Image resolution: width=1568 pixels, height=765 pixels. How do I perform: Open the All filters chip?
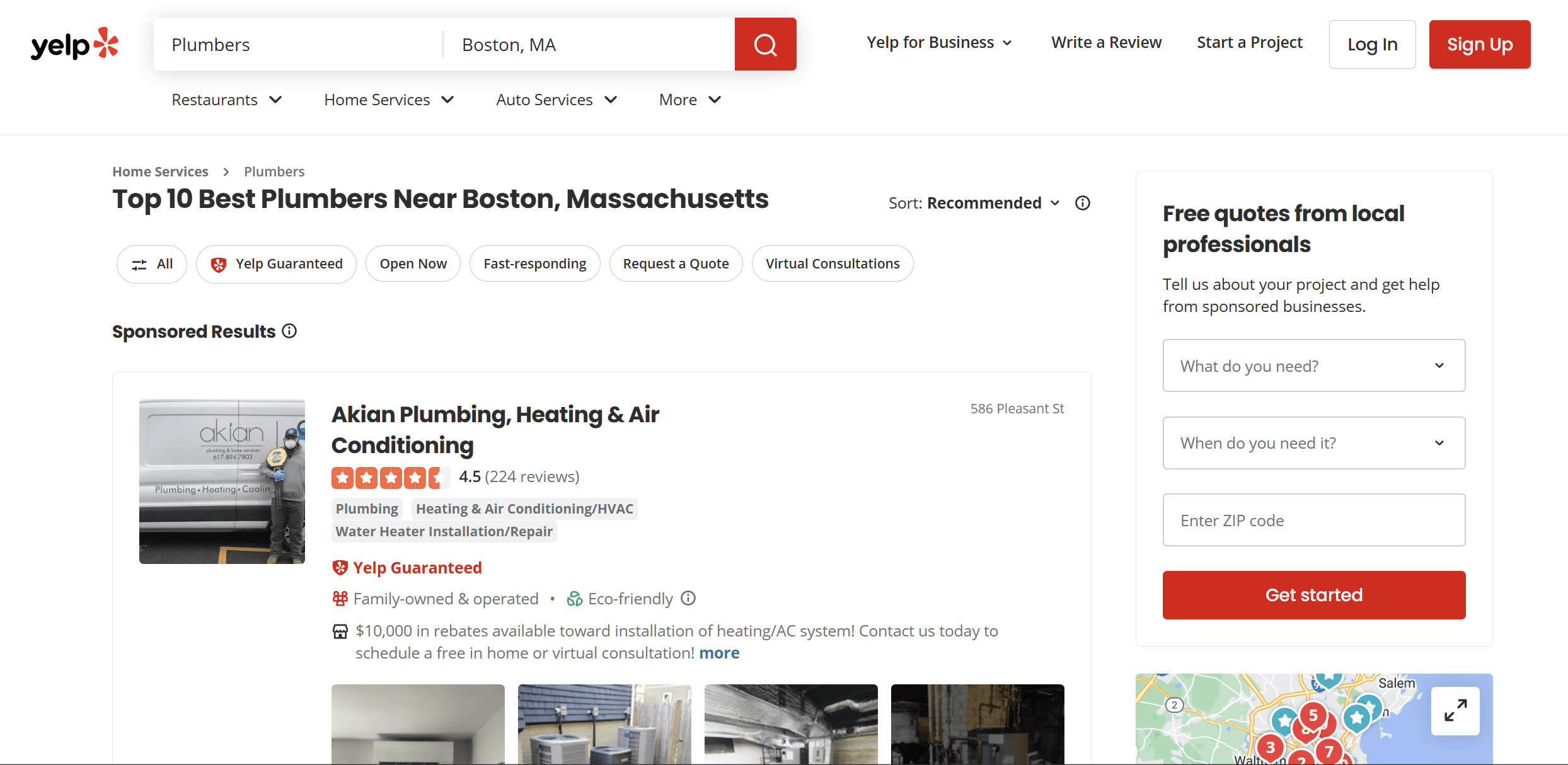point(151,263)
